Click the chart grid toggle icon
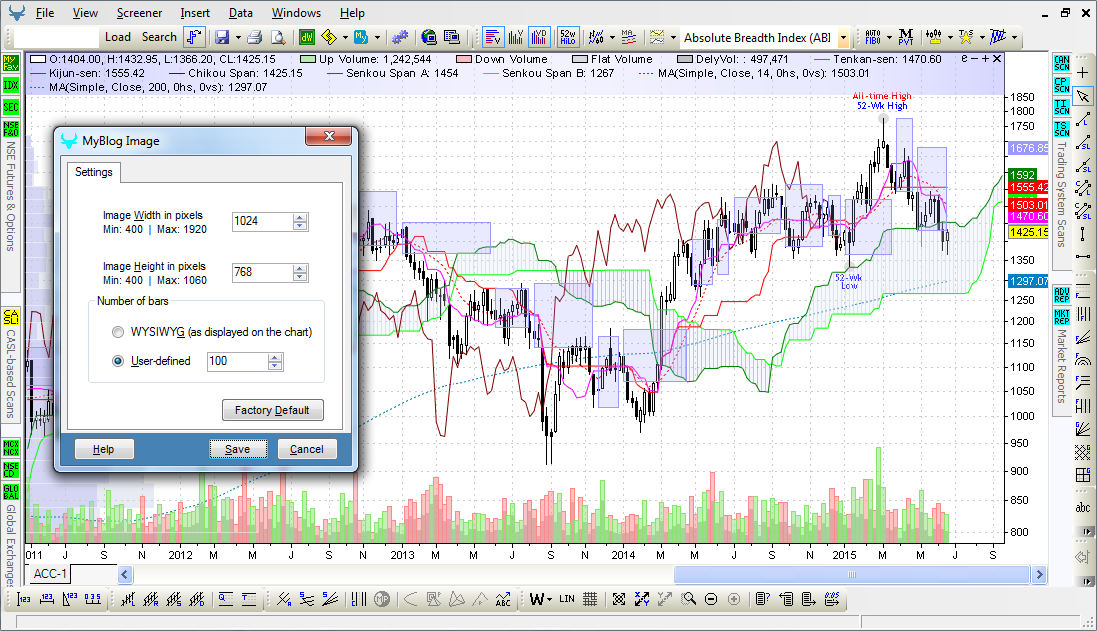This screenshot has height=631, width=1097. (x=590, y=599)
